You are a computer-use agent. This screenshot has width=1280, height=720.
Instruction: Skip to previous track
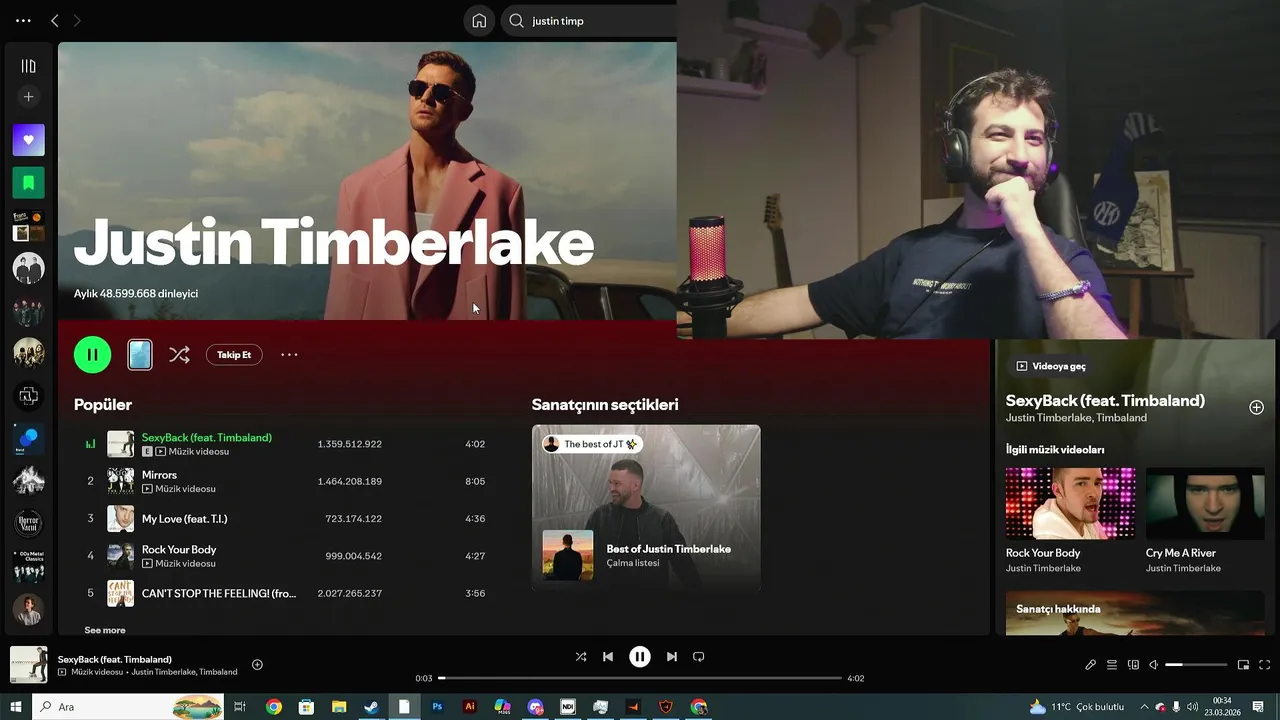click(x=608, y=657)
